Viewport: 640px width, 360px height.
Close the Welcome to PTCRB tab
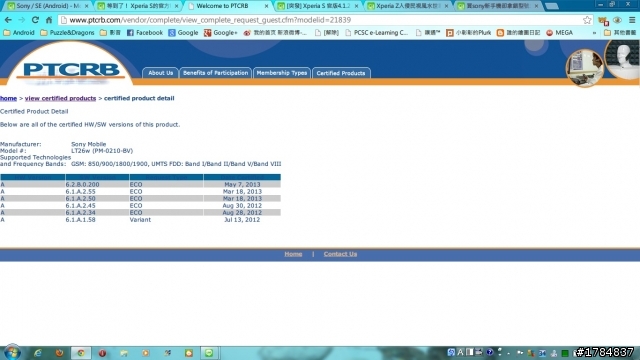(x=266, y=6)
